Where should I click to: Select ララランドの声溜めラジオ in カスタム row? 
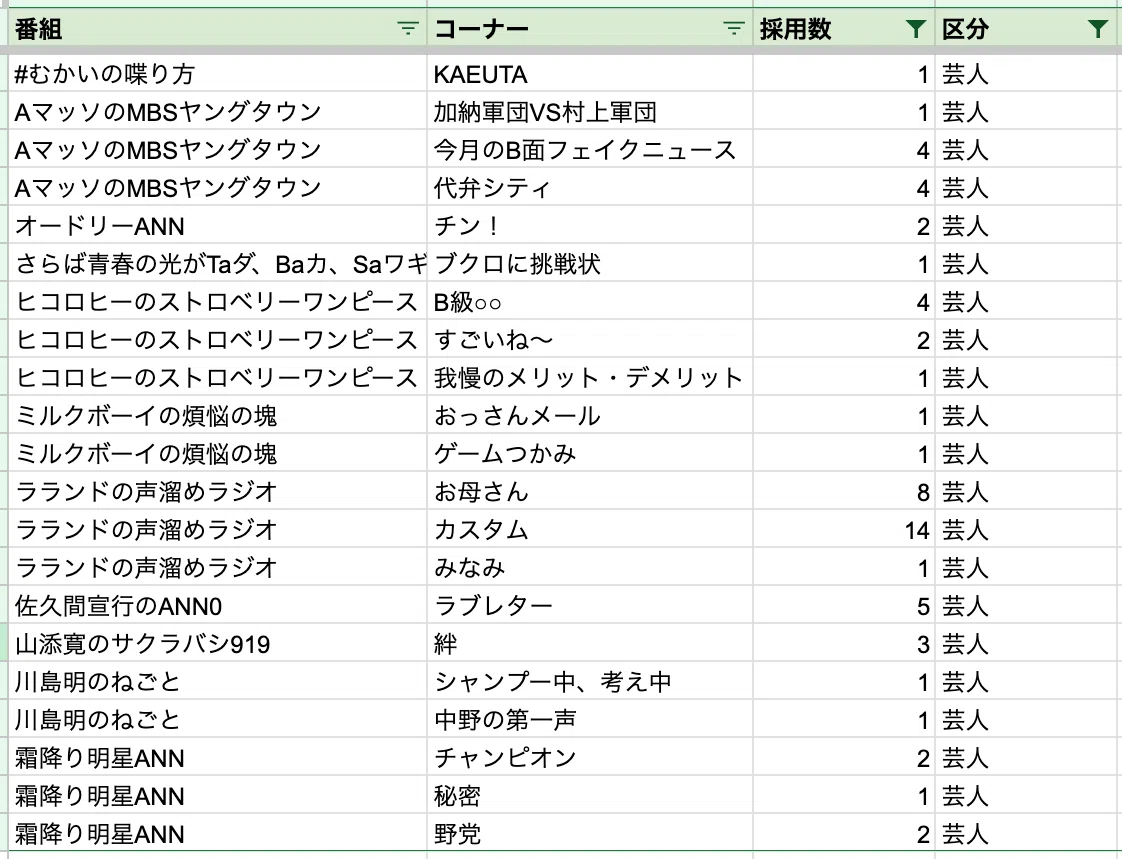(218, 530)
